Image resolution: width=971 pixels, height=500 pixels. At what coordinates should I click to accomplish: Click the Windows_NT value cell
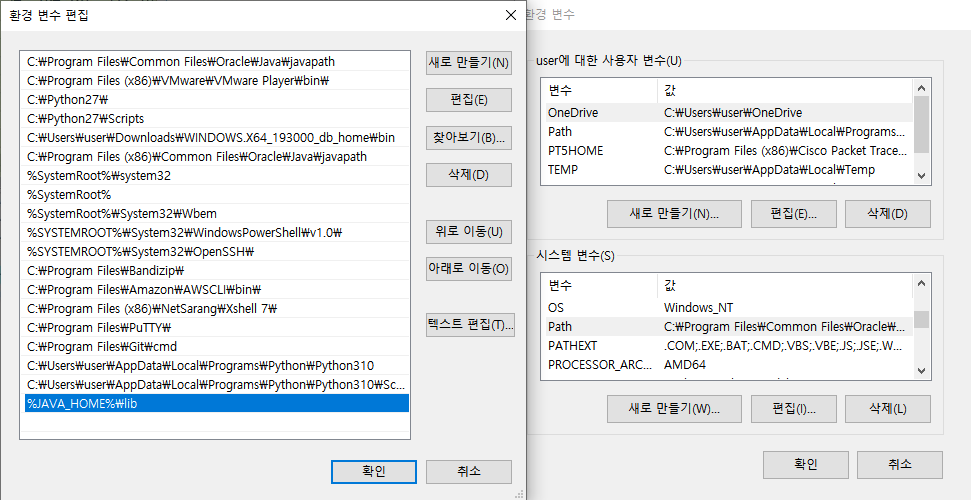pos(699,308)
